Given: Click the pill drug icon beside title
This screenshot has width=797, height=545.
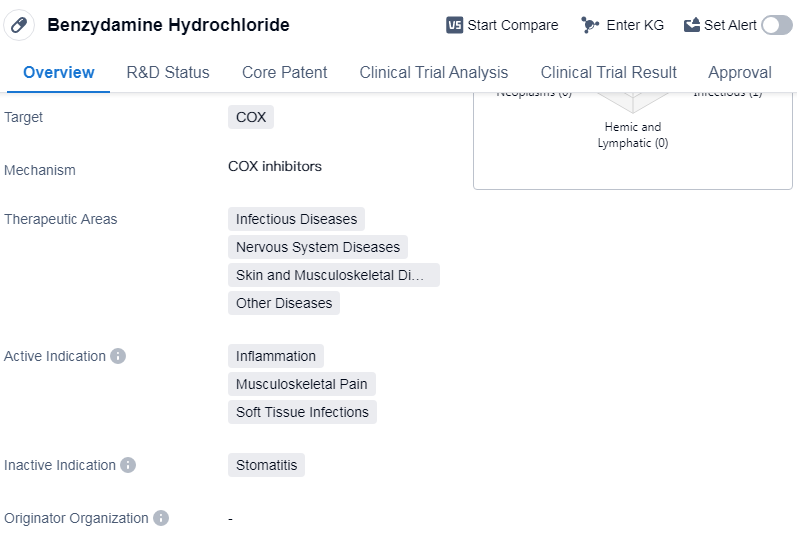Looking at the screenshot, I should pyautogui.click(x=20, y=25).
